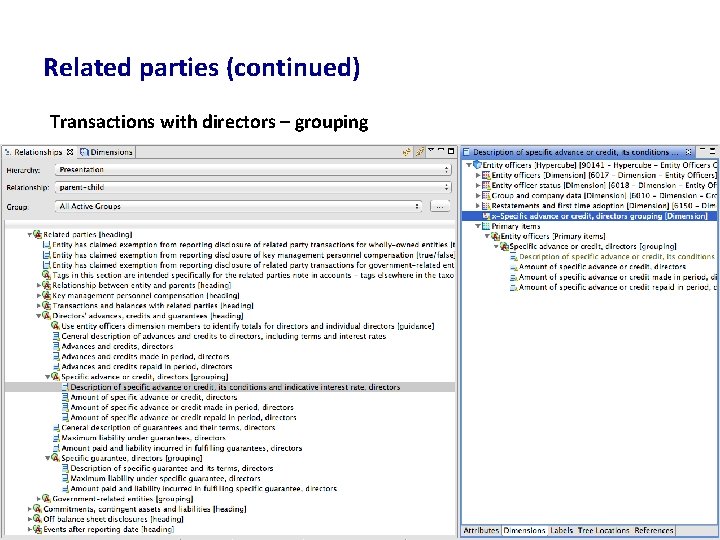Viewport: 720px width, 540px height.
Task: Close the Relationships tab with its X
Action: pyautogui.click(x=70, y=152)
